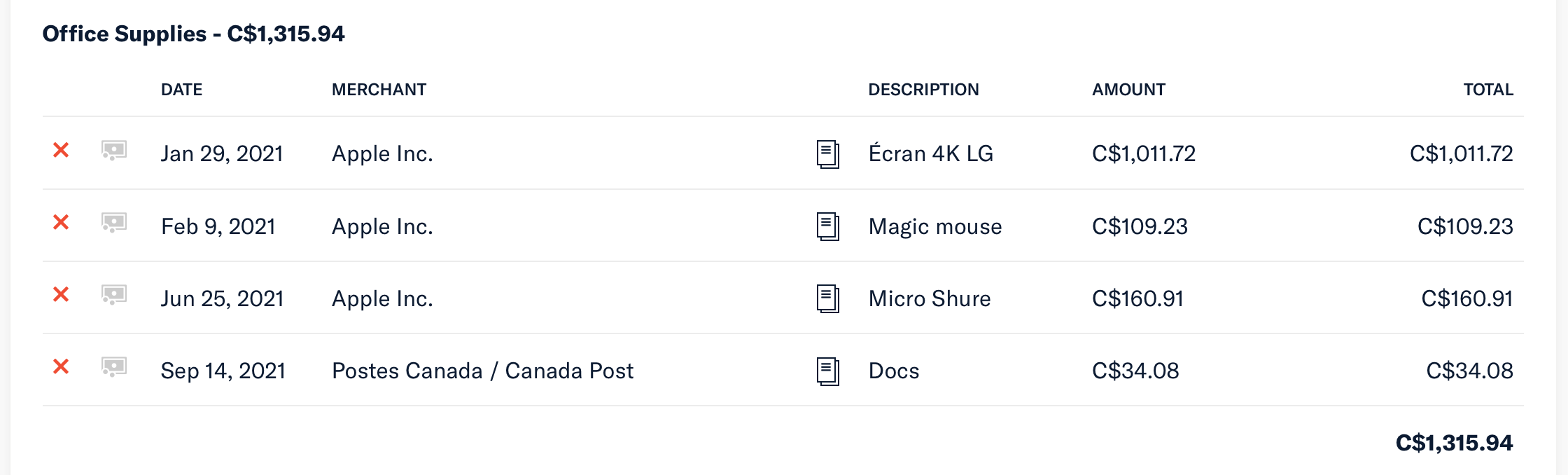Open document icon beside Micro Shure
The height and width of the screenshot is (475, 1568).
coord(827,298)
